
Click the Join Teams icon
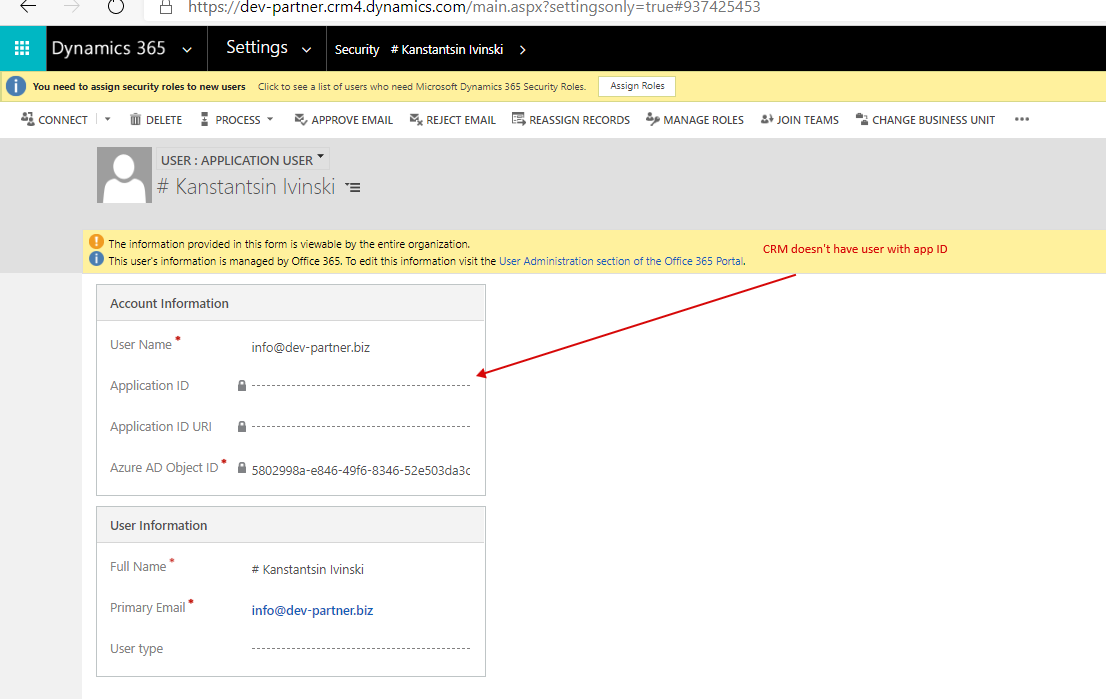(767, 119)
